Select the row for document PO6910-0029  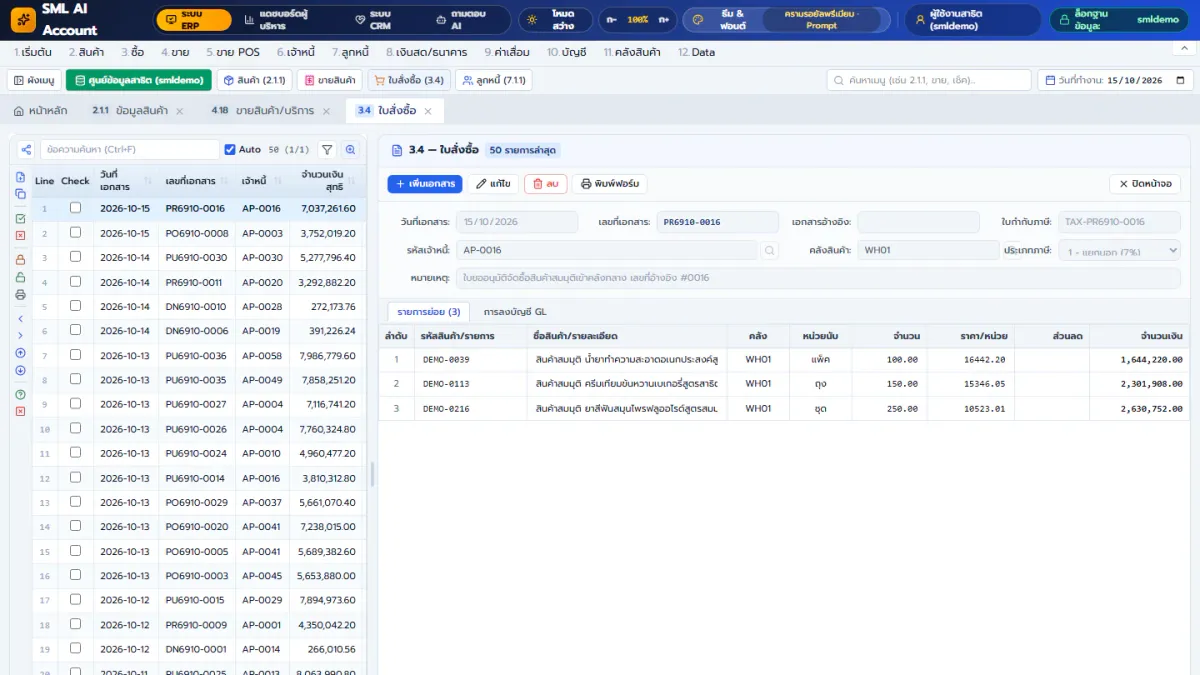199,502
